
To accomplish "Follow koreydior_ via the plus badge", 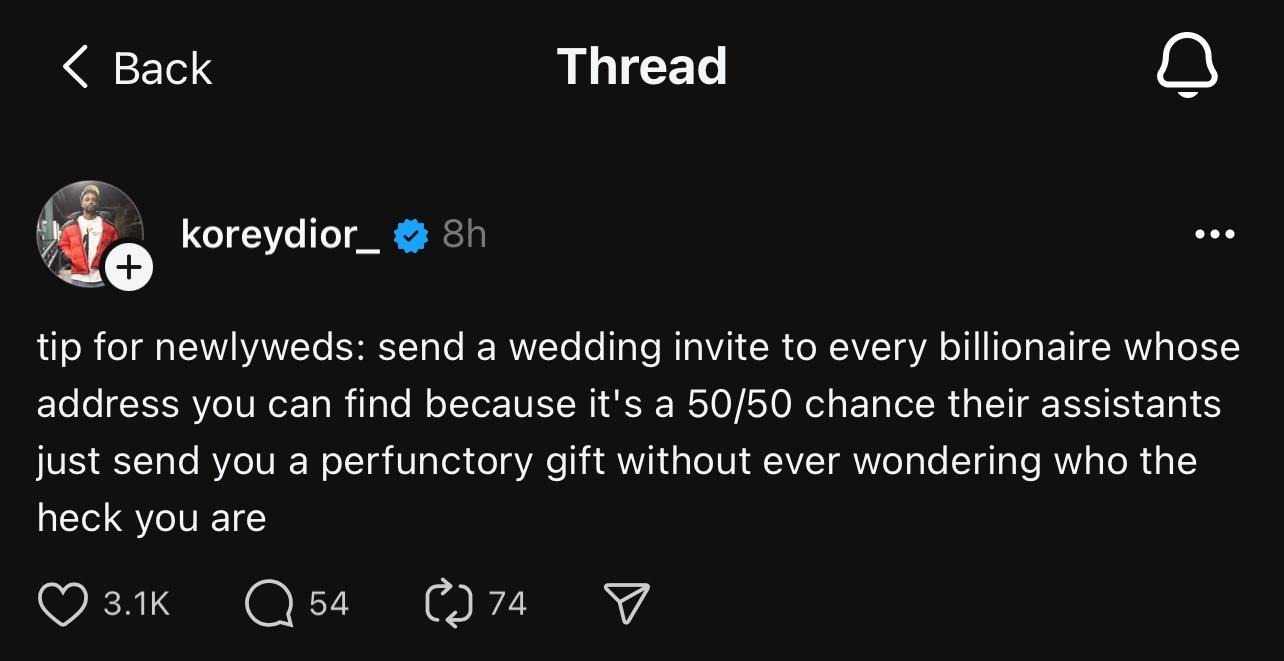I will point(129,268).
